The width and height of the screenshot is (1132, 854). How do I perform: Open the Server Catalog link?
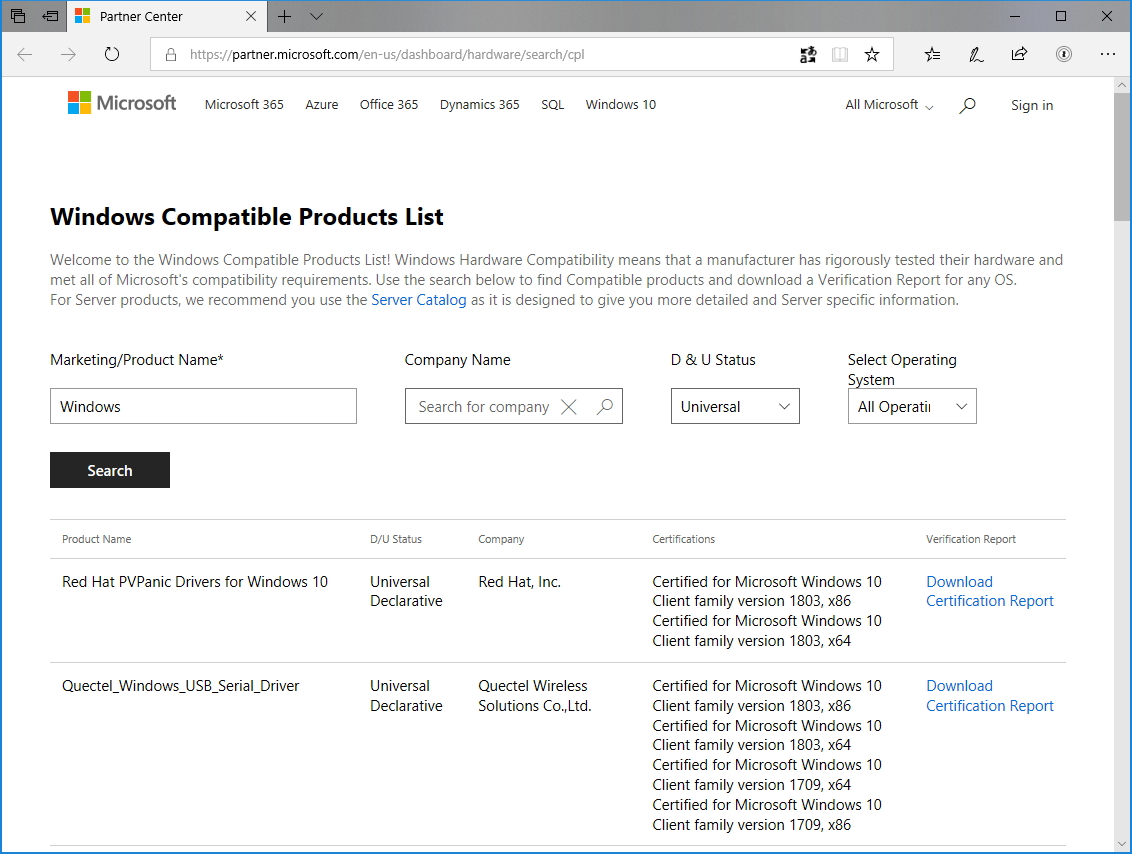coord(418,299)
